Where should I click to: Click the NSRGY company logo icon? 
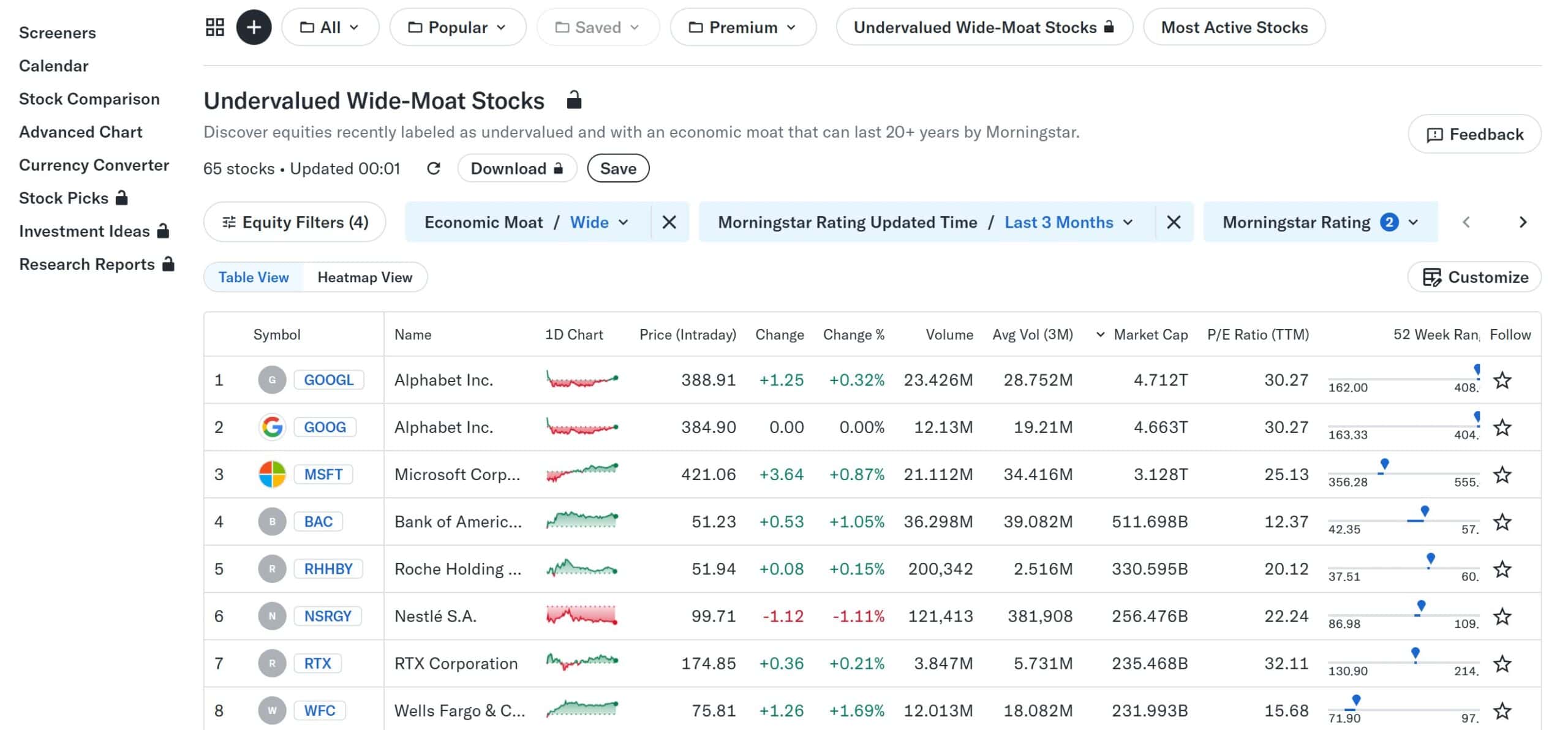coord(272,617)
